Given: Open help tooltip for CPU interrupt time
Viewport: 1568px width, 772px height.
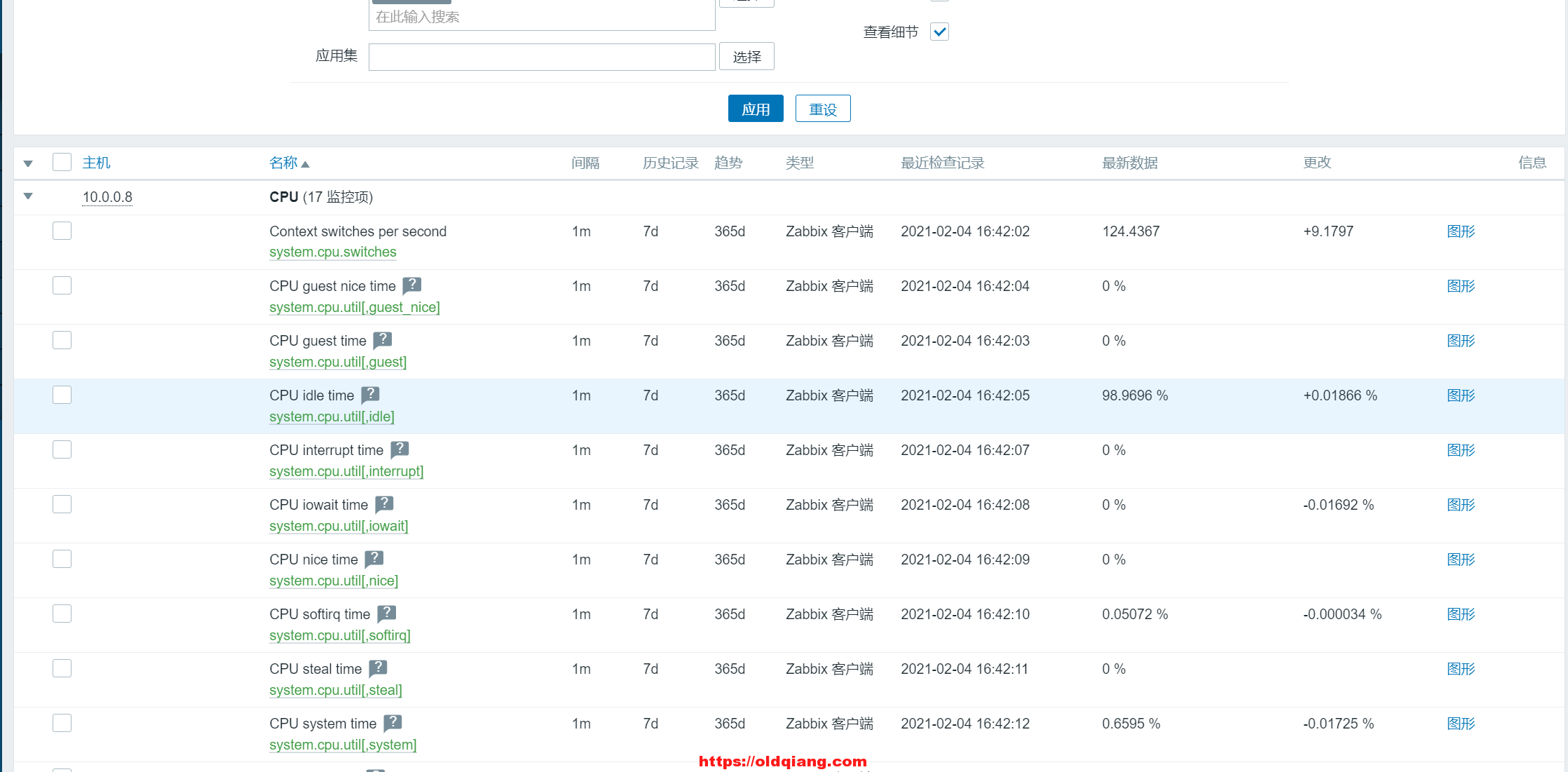Looking at the screenshot, I should pyautogui.click(x=400, y=449).
